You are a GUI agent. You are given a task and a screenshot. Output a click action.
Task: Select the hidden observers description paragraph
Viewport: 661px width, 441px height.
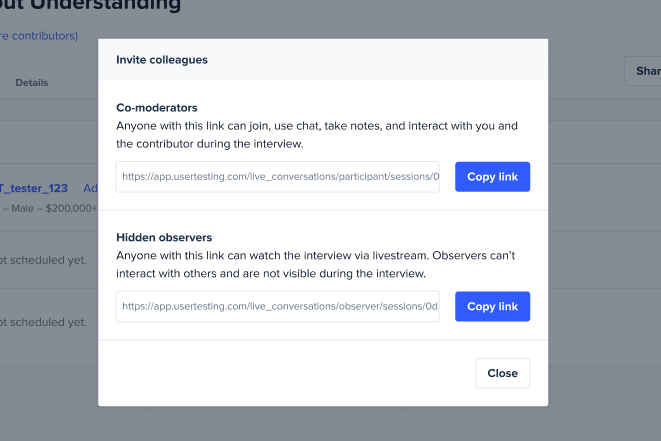click(316, 264)
